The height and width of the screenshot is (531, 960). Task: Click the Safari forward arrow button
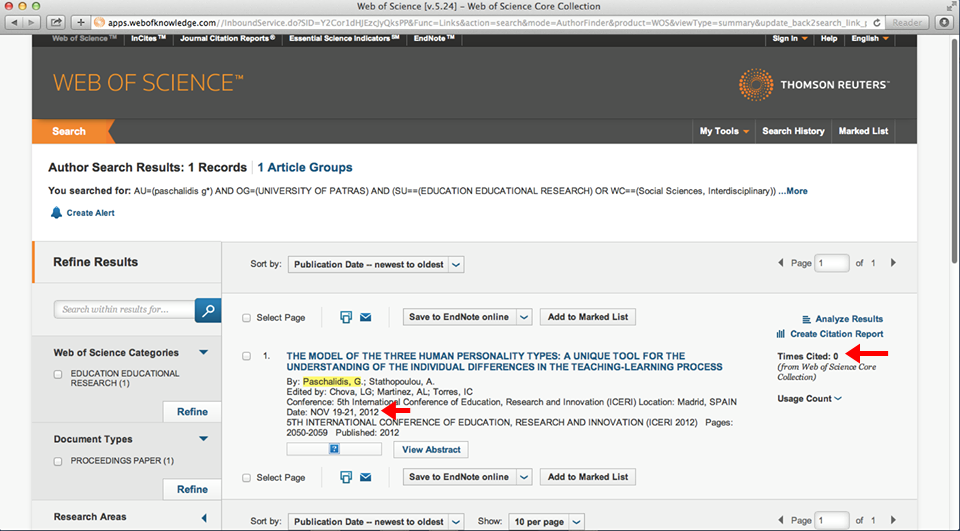[31, 23]
